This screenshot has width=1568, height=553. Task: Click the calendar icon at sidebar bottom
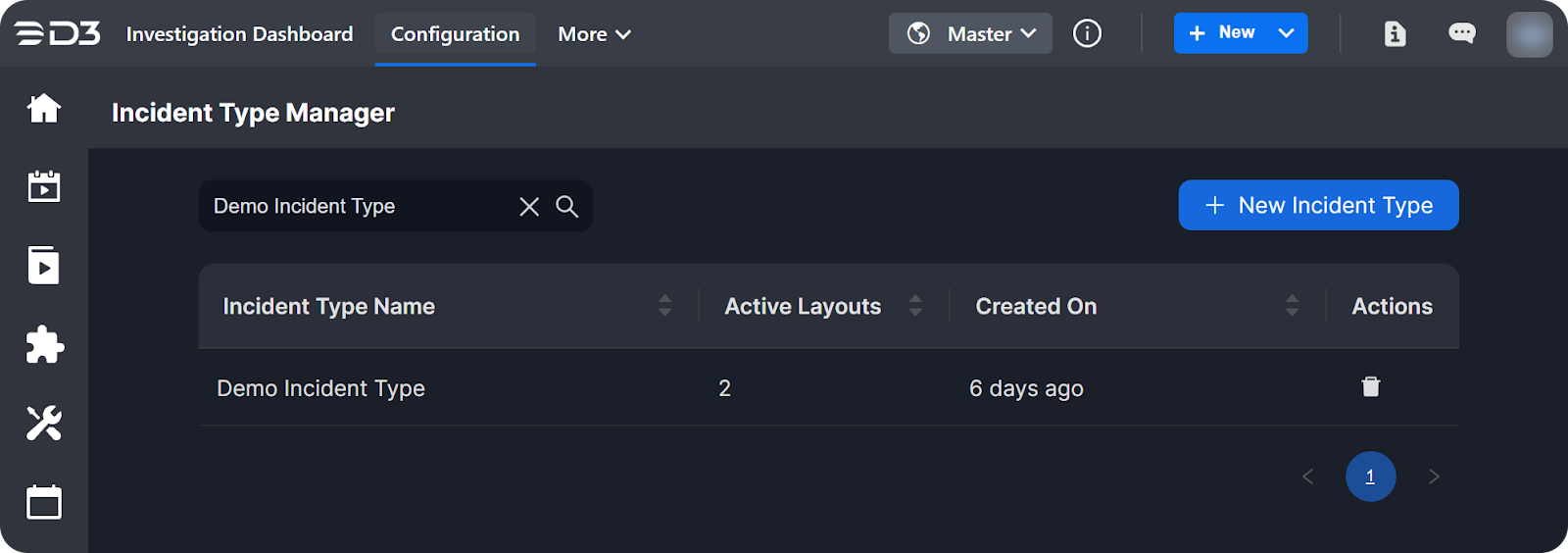tap(44, 503)
